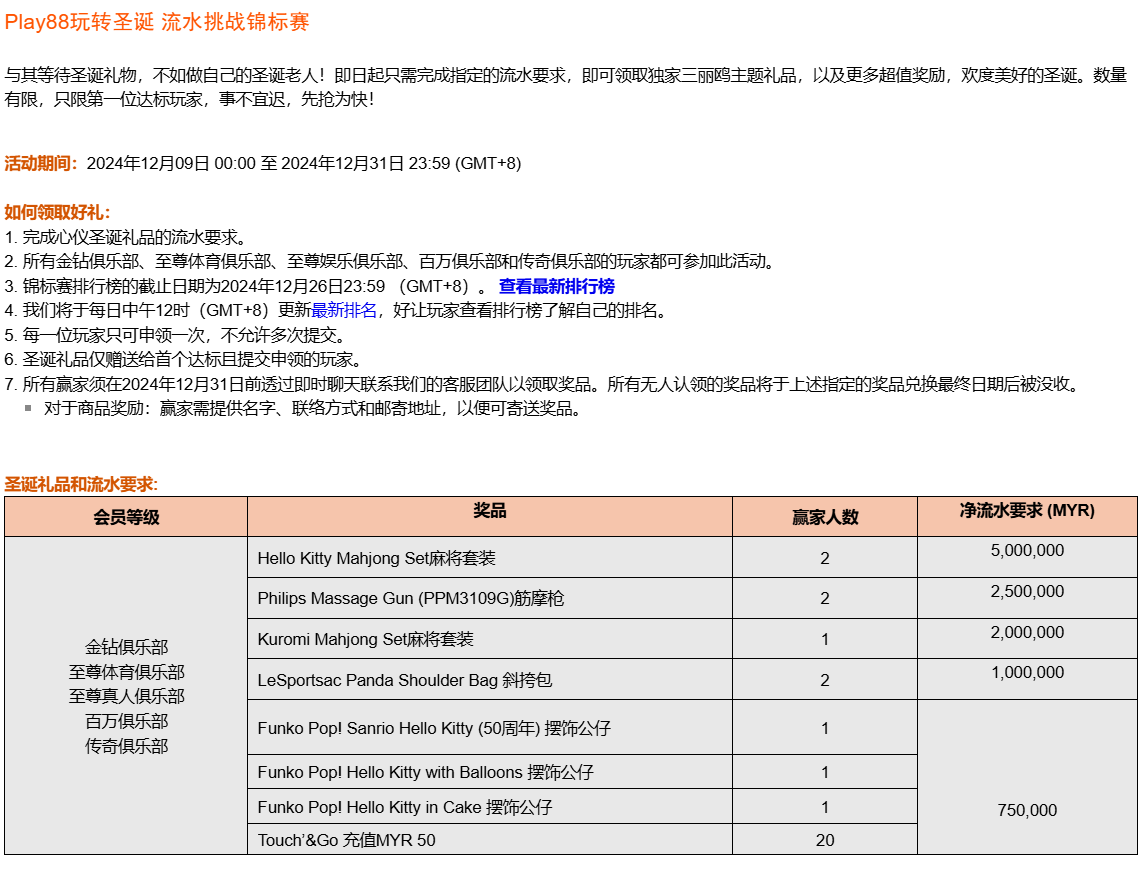Click the 如何领取好礼 heading
Image resolution: width=1148 pixels, height=870 pixels.
pos(57,212)
